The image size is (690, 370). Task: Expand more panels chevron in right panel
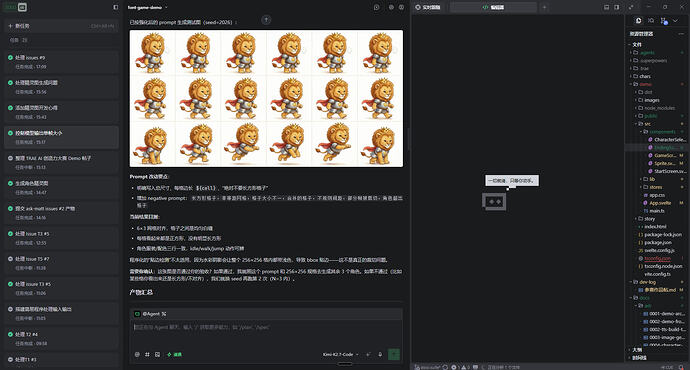click(x=675, y=21)
